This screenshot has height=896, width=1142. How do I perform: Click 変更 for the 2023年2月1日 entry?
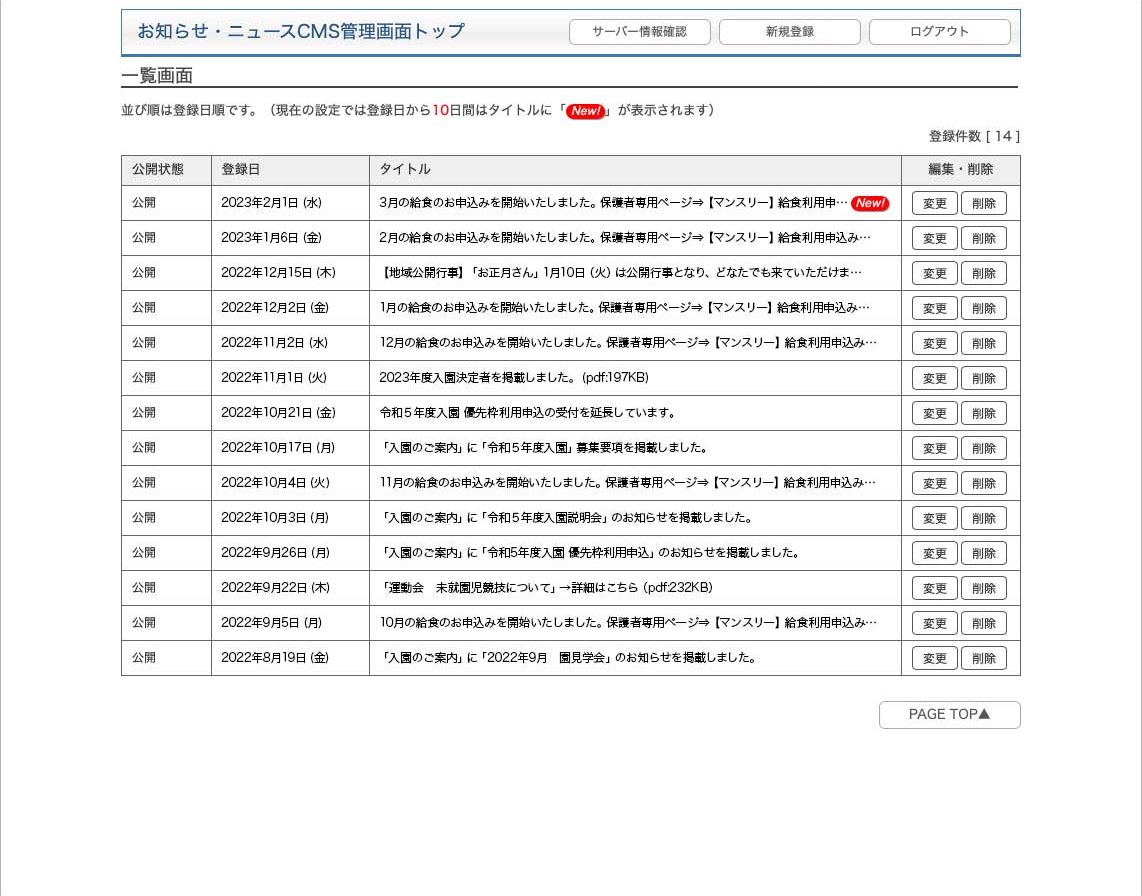coord(934,203)
